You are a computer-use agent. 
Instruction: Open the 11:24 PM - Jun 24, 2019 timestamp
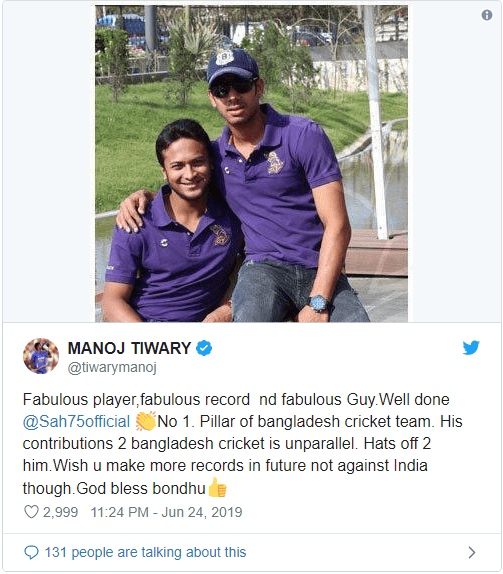[x=166, y=512]
